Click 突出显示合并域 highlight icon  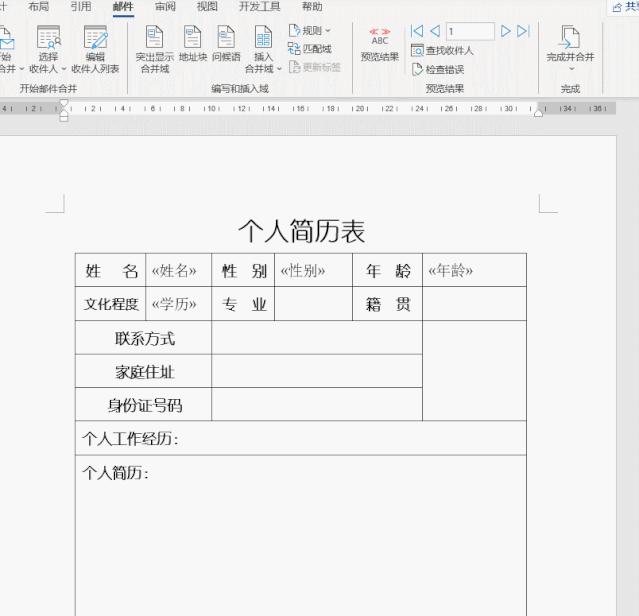tap(154, 37)
